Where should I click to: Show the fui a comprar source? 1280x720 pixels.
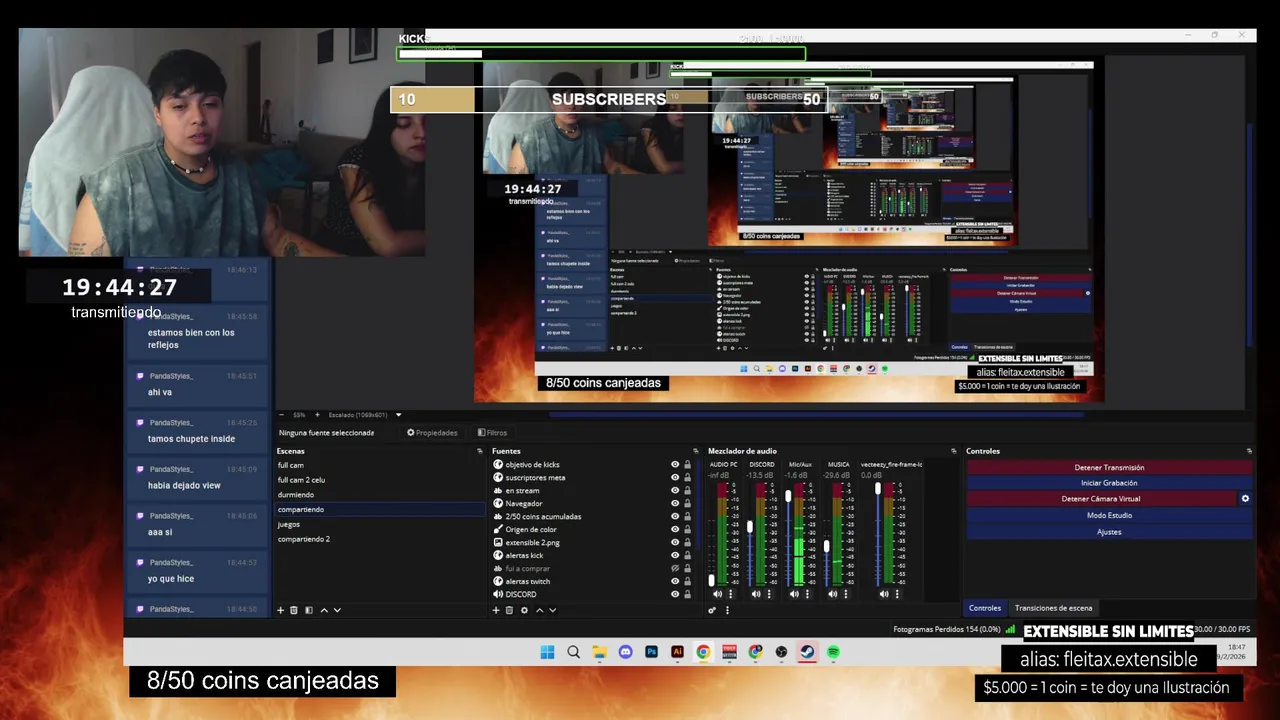click(675, 568)
